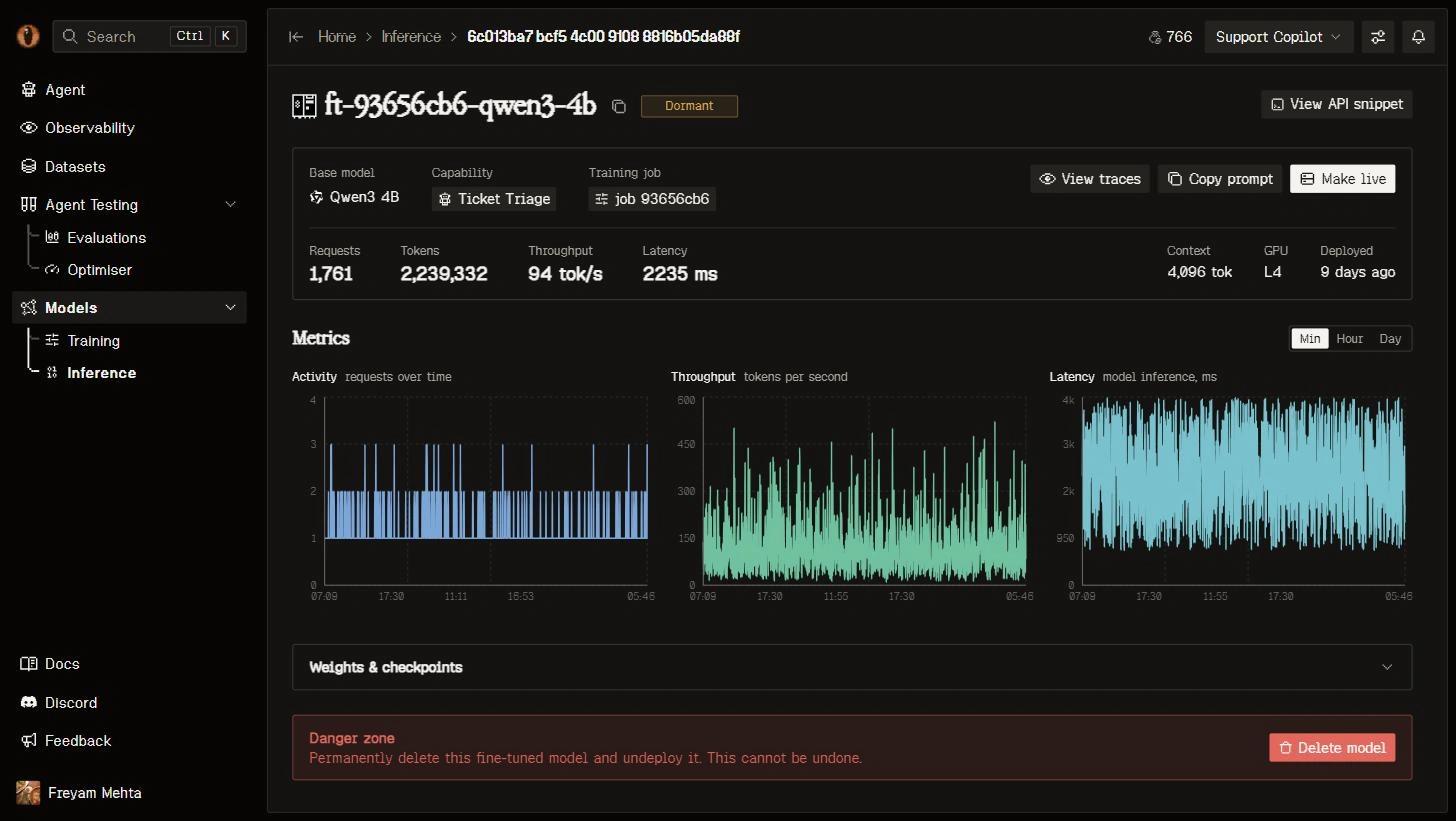Navigate to Home breadcrumb
This screenshot has width=1456, height=821.
coord(337,37)
